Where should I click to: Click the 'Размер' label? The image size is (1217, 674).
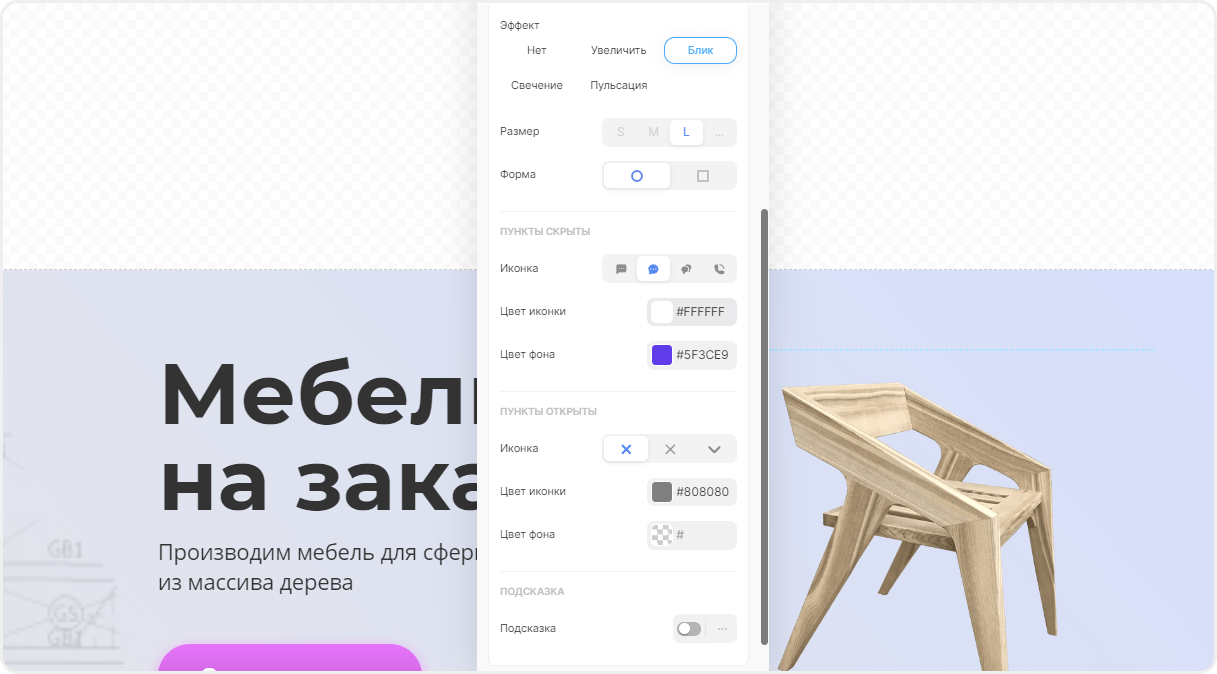pyautogui.click(x=519, y=132)
